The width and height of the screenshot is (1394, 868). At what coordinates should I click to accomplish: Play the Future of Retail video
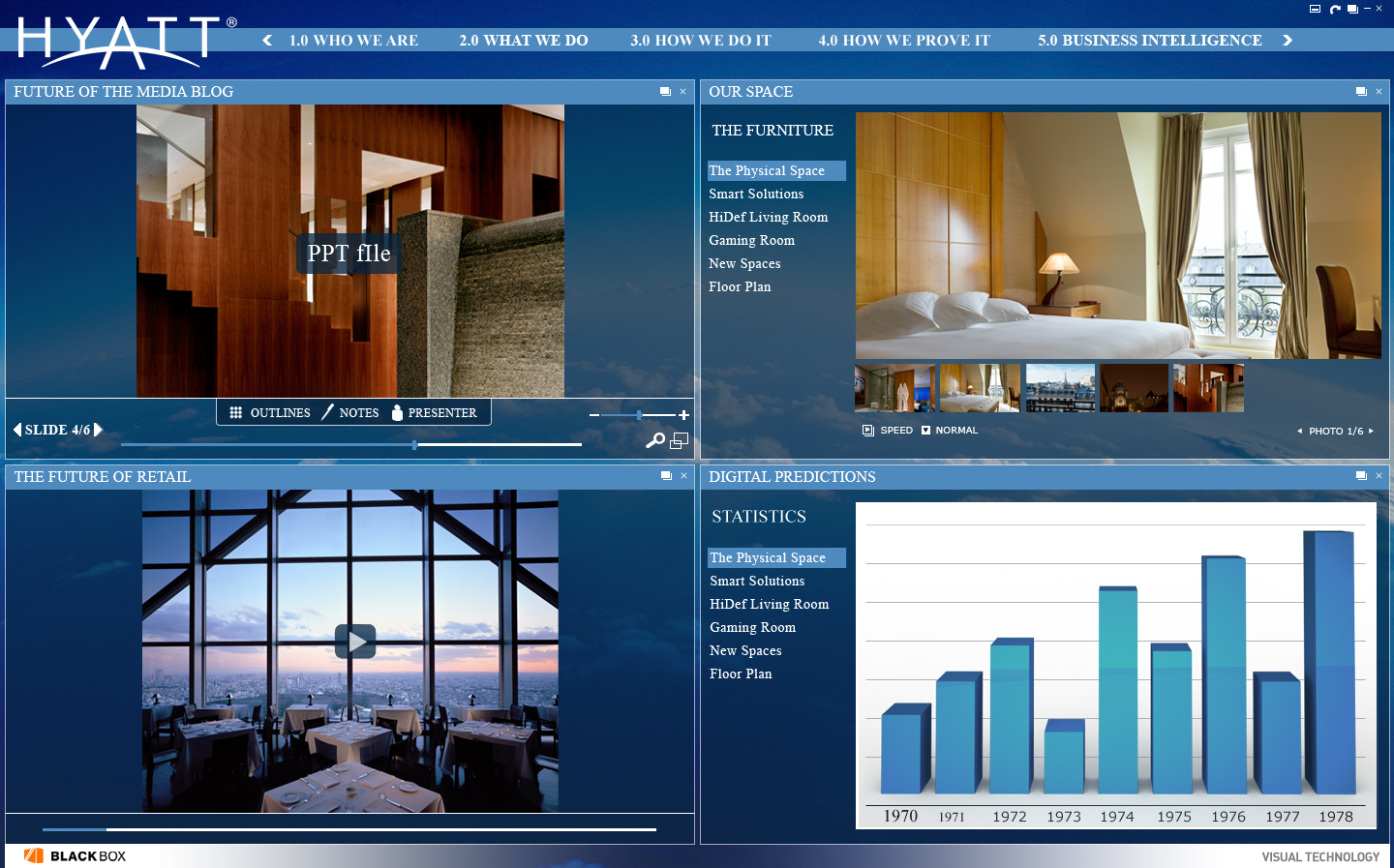tap(355, 641)
